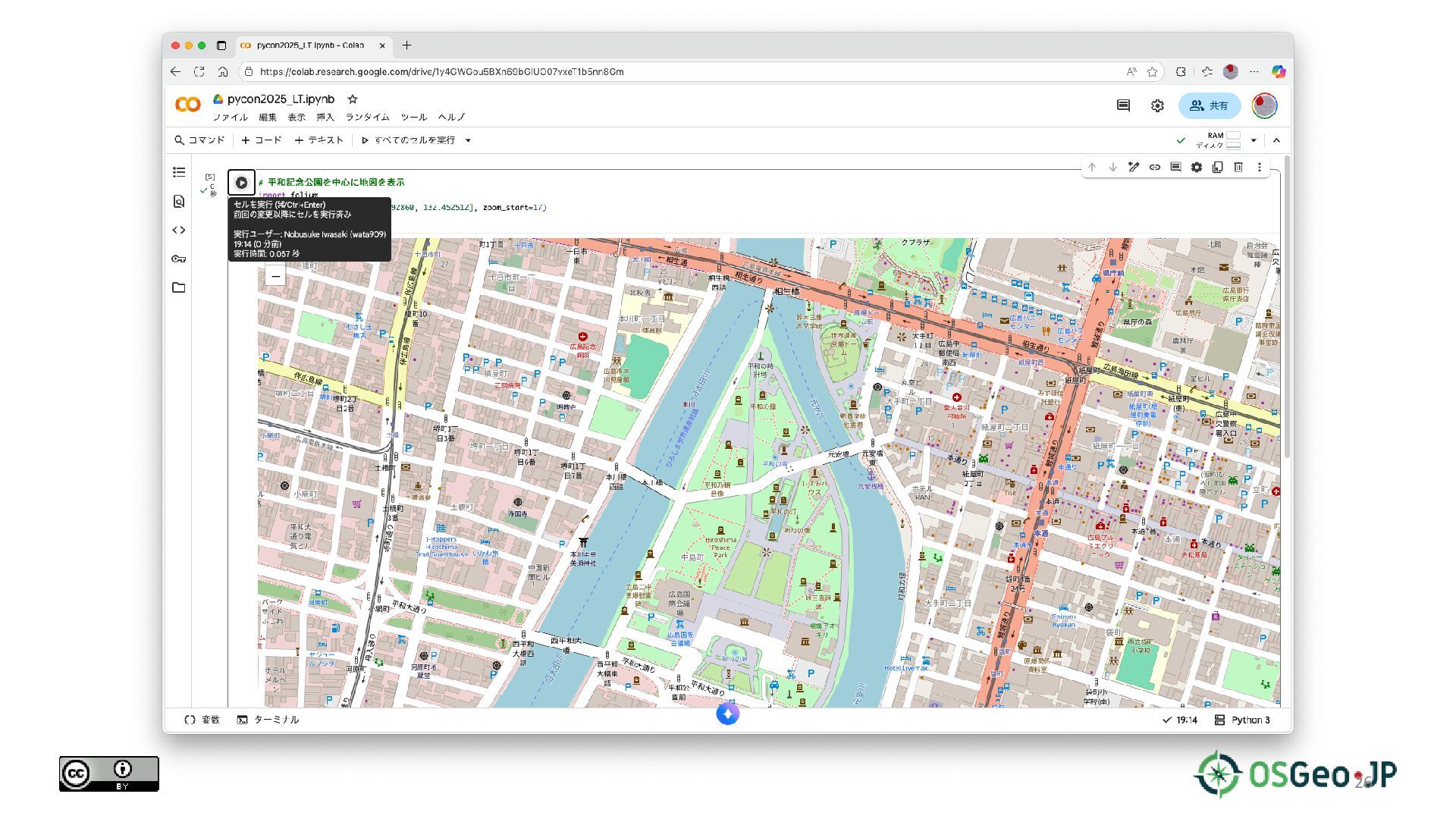
Task: Move cell down with the arrow icon
Action: tap(1112, 167)
